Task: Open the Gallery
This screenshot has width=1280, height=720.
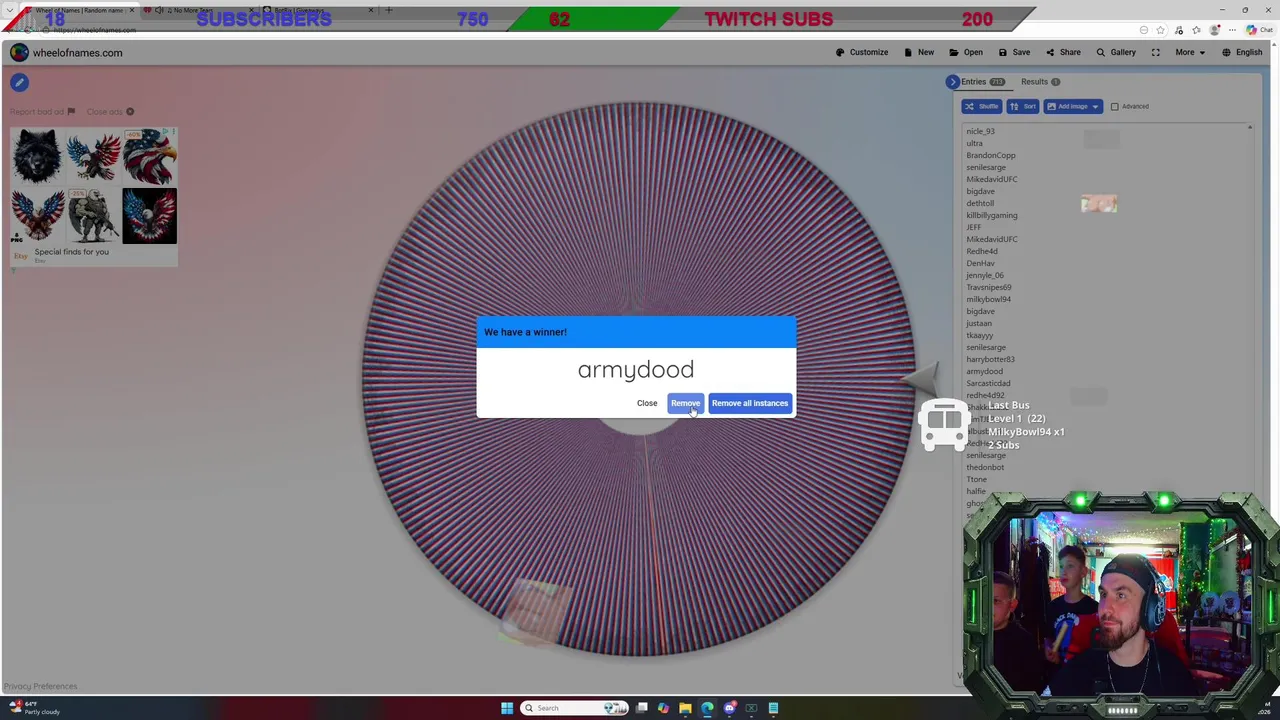Action: point(1116,52)
